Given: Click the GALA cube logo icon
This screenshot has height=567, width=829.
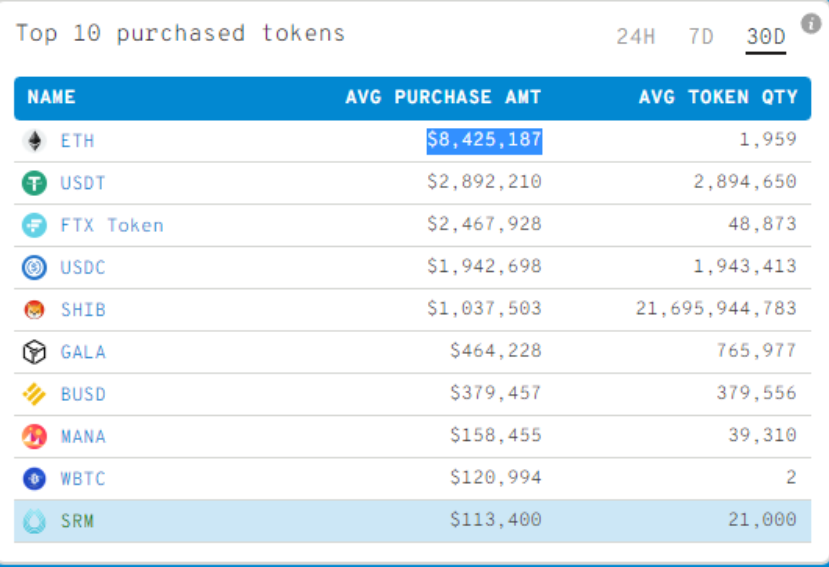Looking at the screenshot, I should (x=34, y=352).
